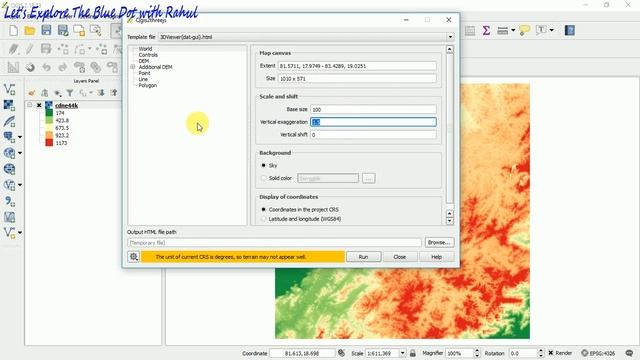The height and width of the screenshot is (360, 640).
Task: Collapse the cdne44k layer legend
Action: (30, 105)
